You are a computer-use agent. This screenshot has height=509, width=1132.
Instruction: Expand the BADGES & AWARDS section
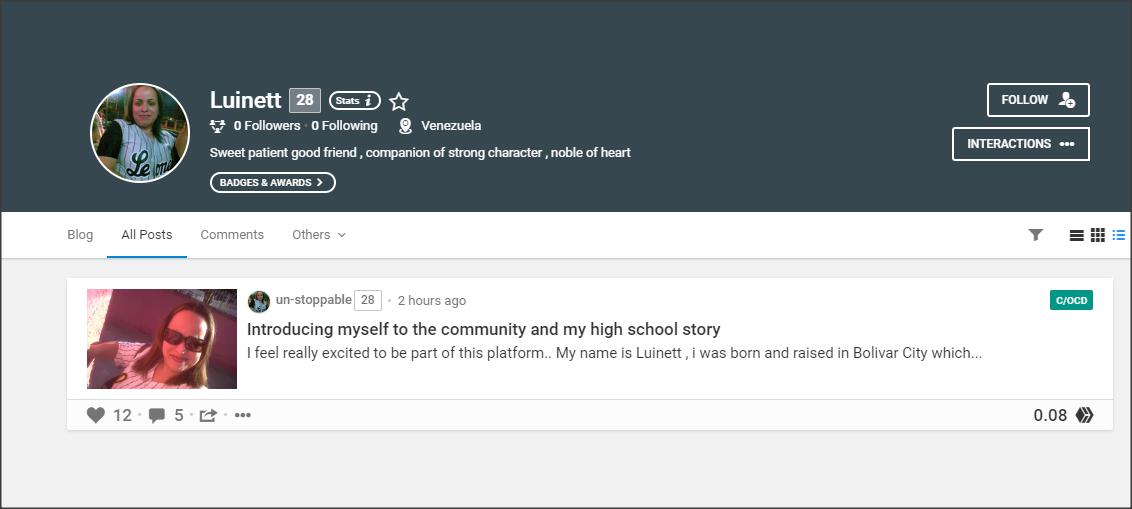coord(273,183)
